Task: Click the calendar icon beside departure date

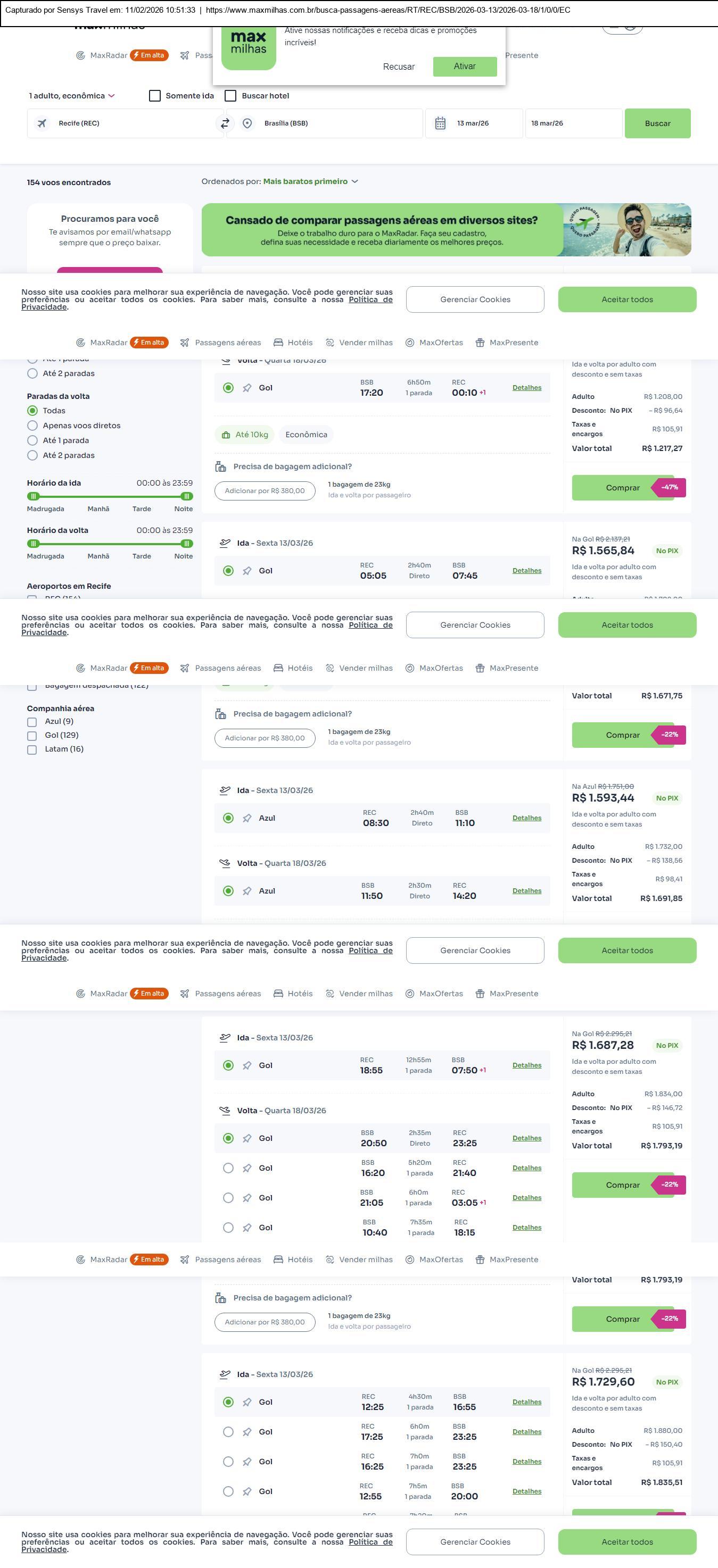Action: click(x=440, y=123)
